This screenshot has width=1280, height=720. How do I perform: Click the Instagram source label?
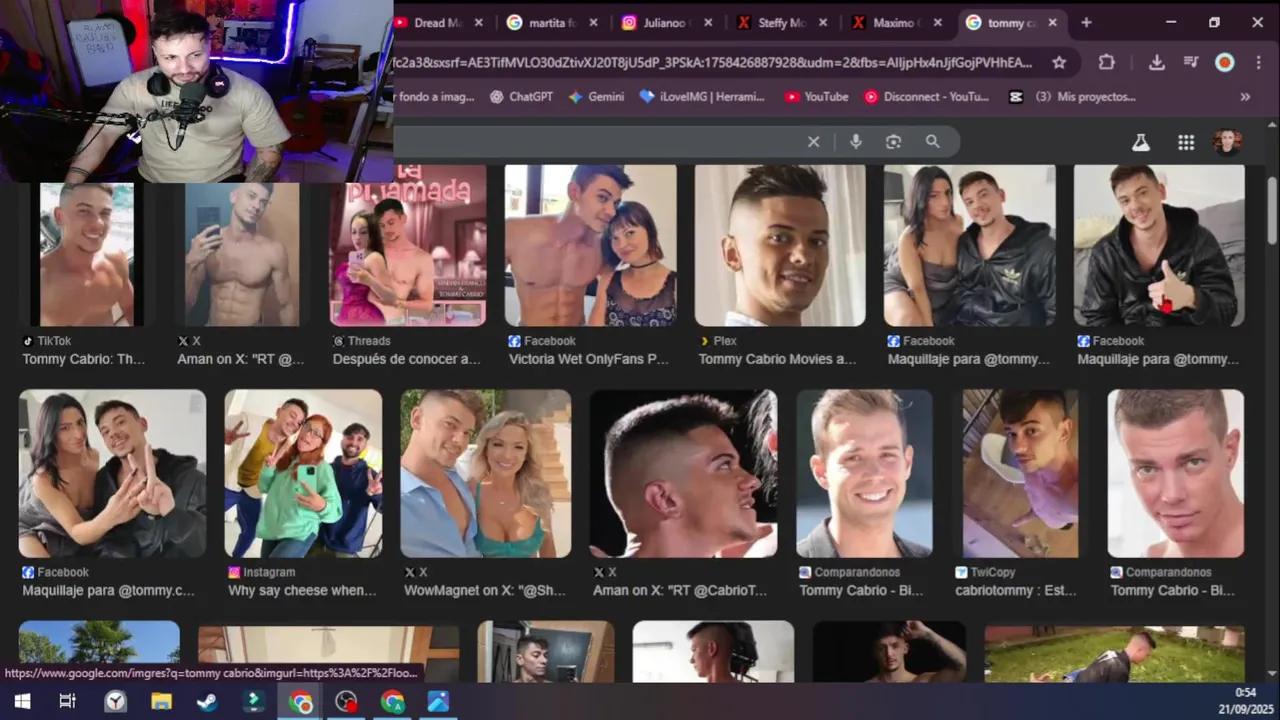[261, 572]
